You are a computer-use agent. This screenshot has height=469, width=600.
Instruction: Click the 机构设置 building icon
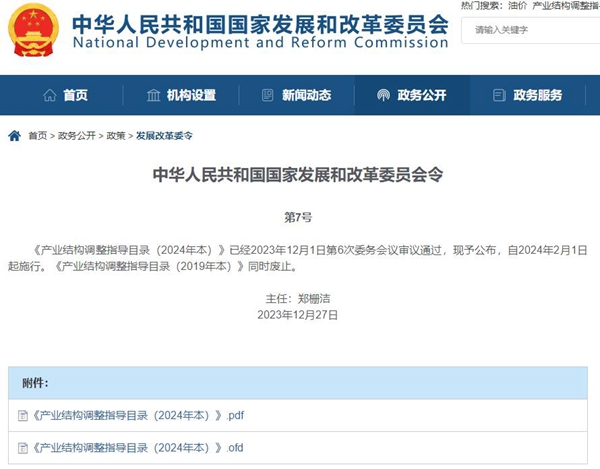pyautogui.click(x=153, y=95)
